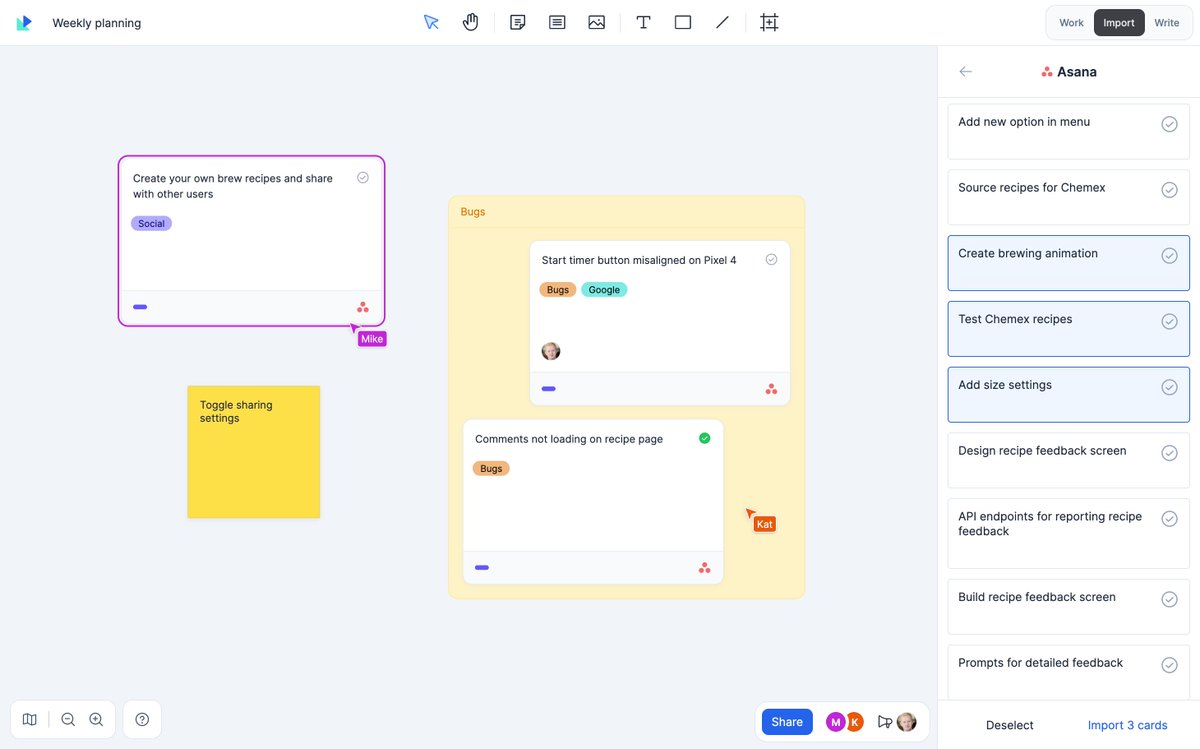The height and width of the screenshot is (749, 1200).
Task: Open the profile photo avatar at bottom
Action: coord(906,722)
